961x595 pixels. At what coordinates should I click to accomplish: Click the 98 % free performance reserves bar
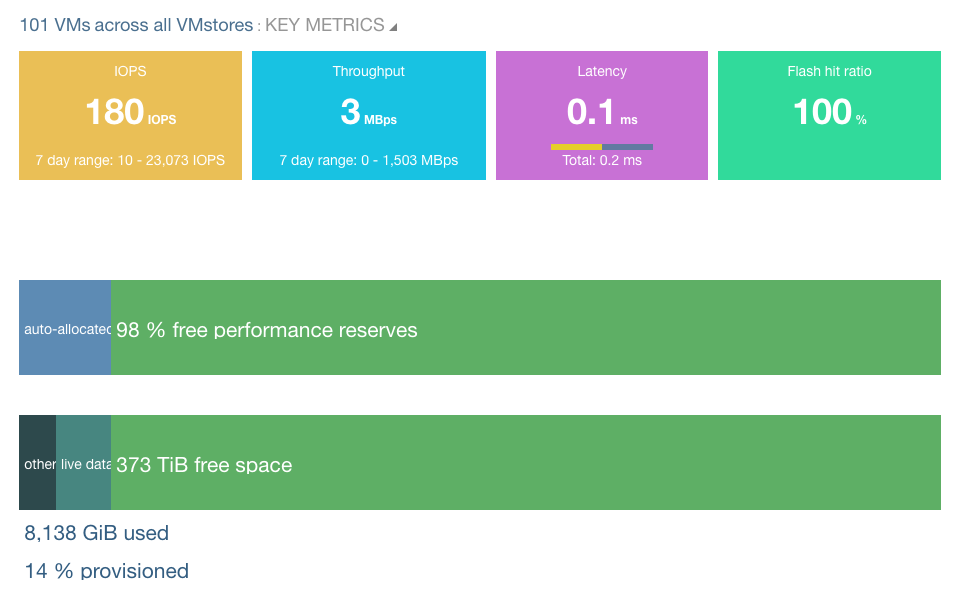pos(525,328)
